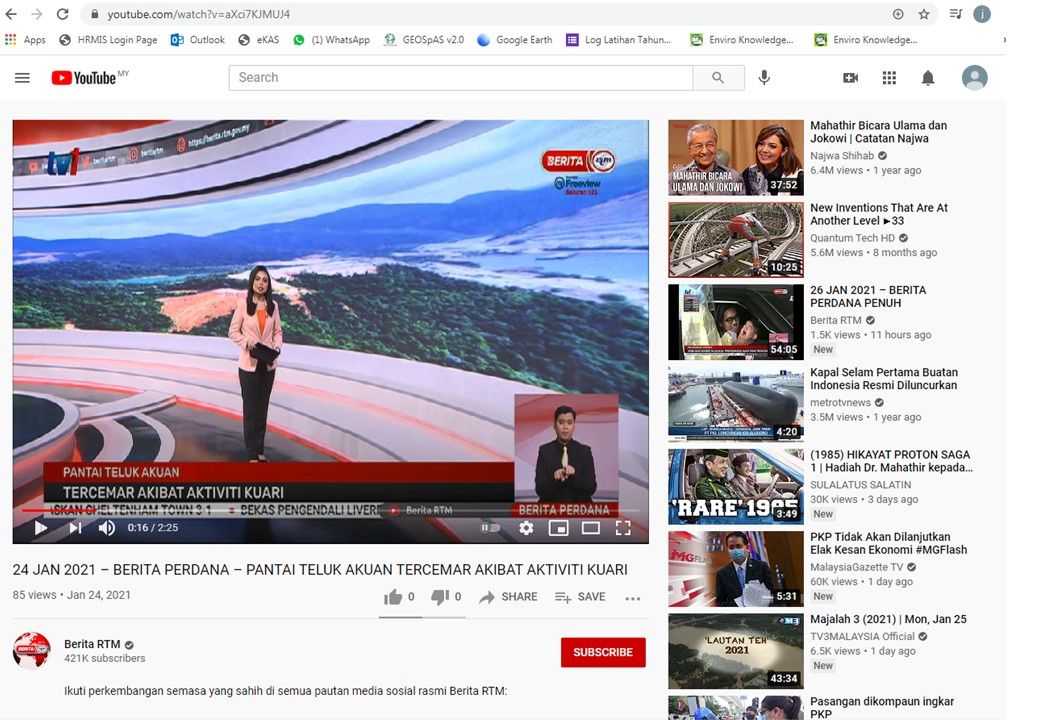
Task: Enter full screen mode
Action: click(623, 528)
